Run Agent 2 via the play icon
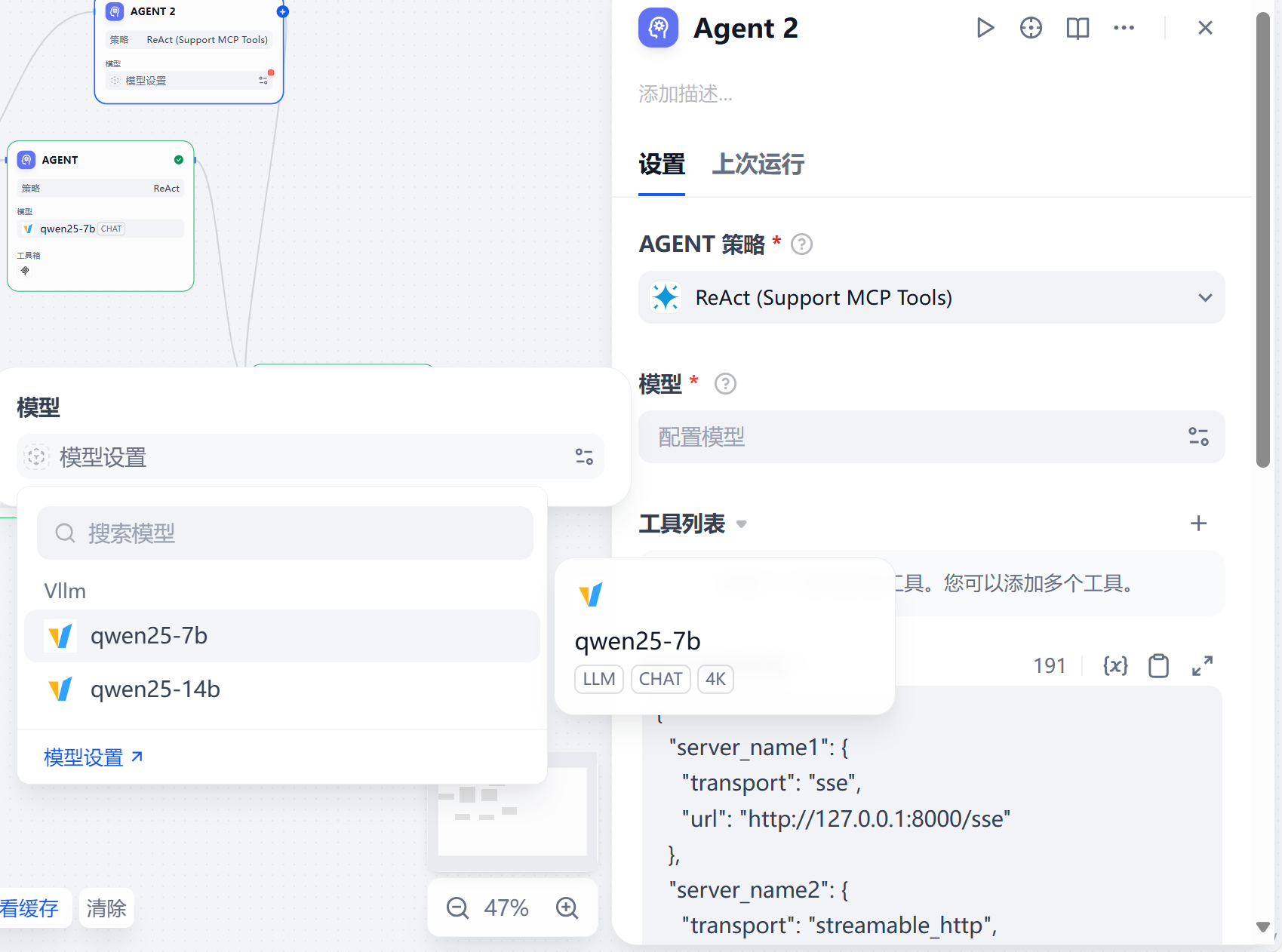Viewport: 1282px width, 952px height. [985, 28]
